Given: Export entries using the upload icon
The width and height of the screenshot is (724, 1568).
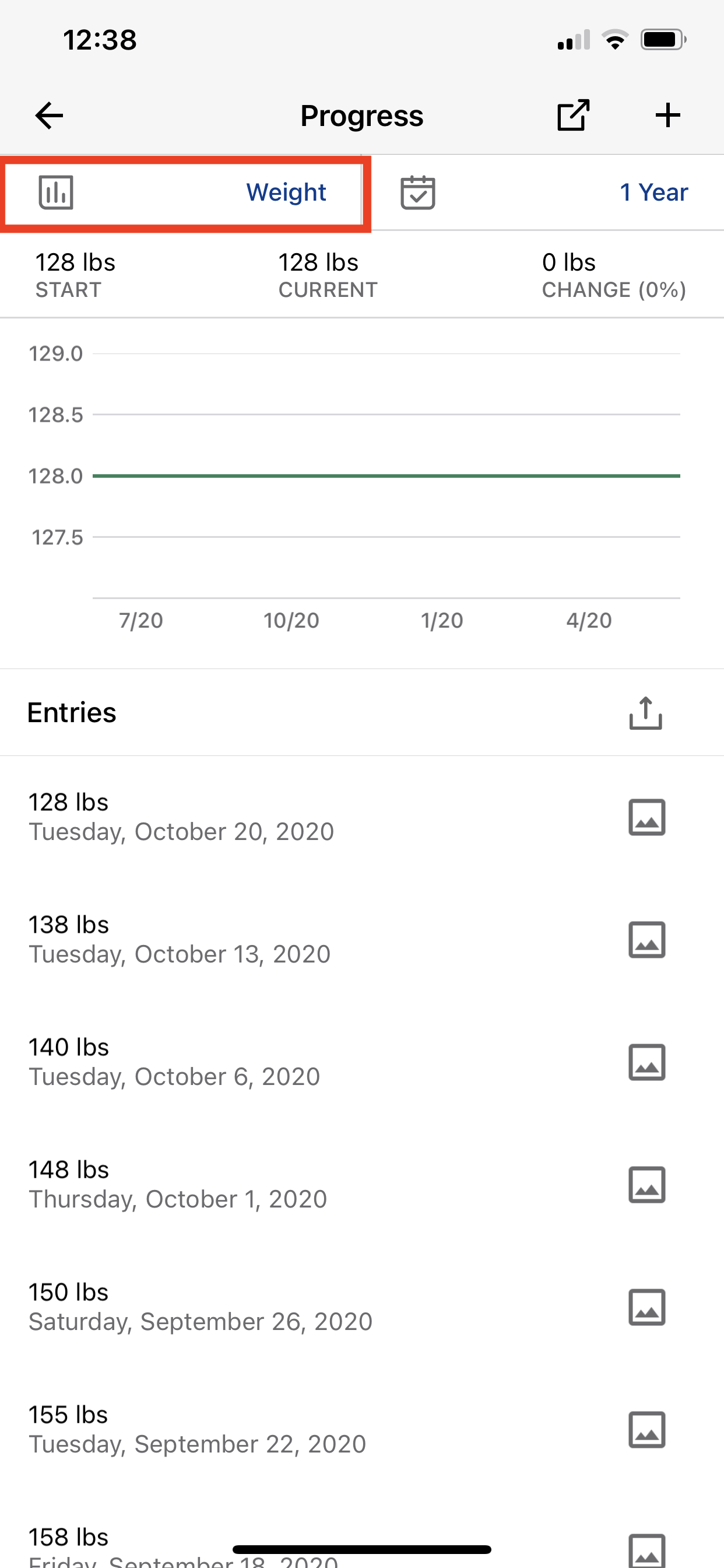Looking at the screenshot, I should click(645, 713).
